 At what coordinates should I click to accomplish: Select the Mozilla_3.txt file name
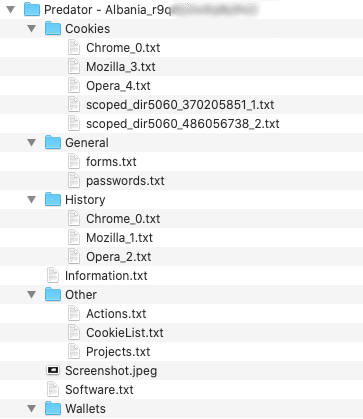[x=121, y=67]
